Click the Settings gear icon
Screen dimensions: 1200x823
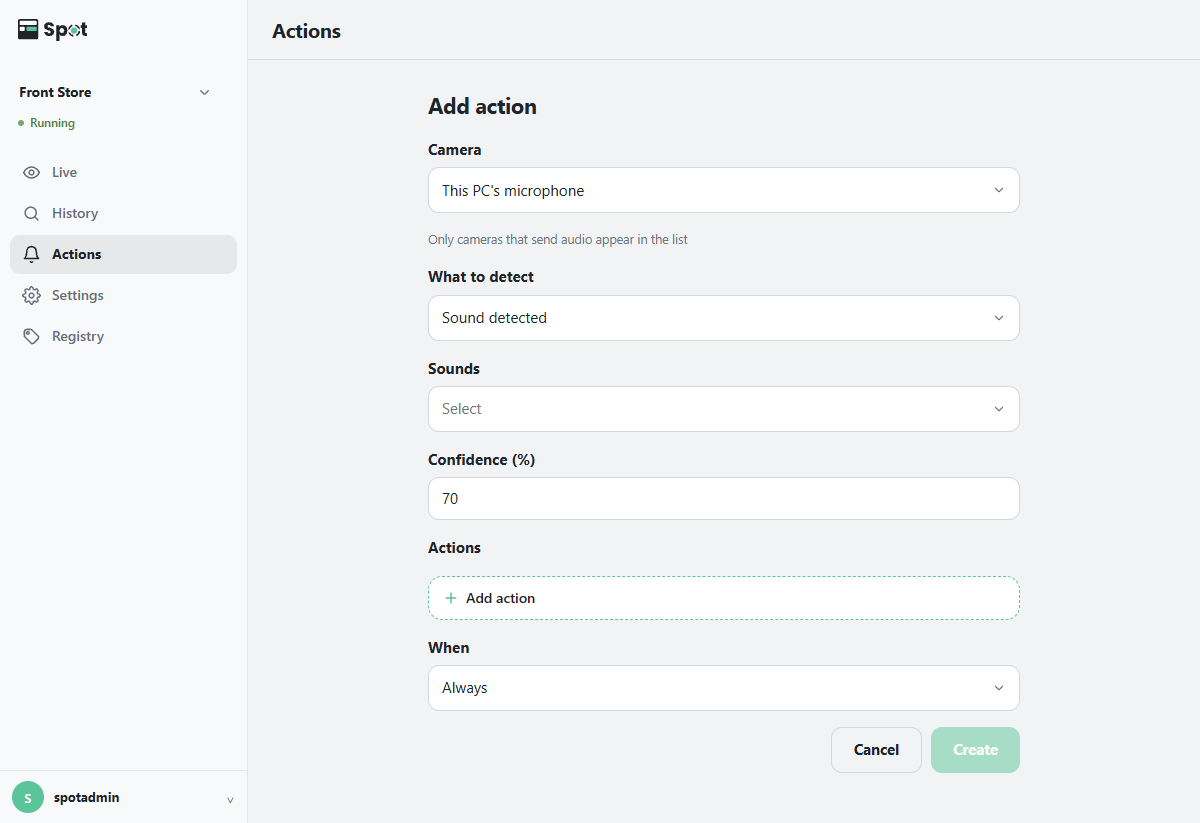pyautogui.click(x=32, y=295)
